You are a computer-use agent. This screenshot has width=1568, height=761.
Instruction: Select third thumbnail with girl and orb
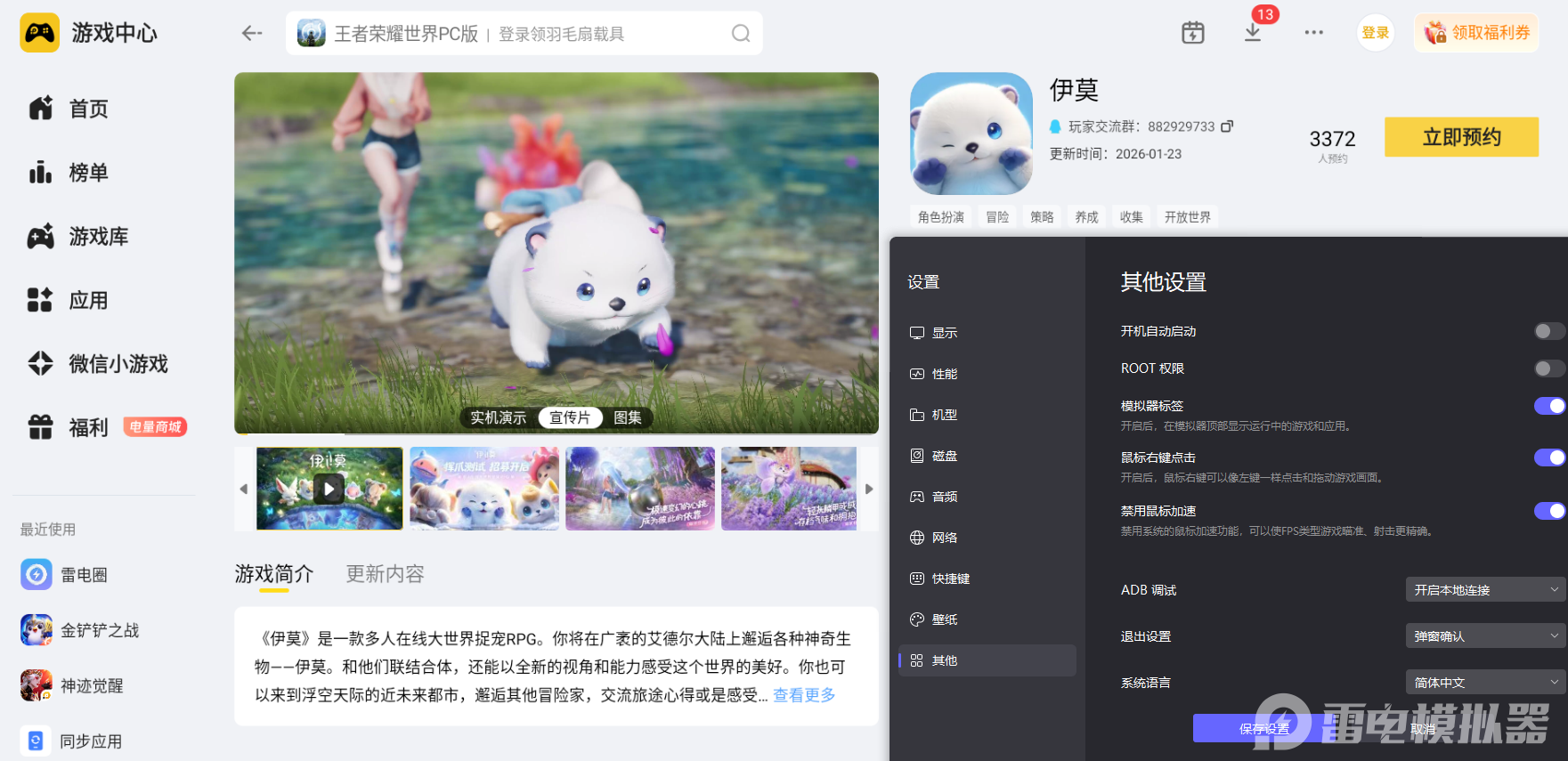640,489
